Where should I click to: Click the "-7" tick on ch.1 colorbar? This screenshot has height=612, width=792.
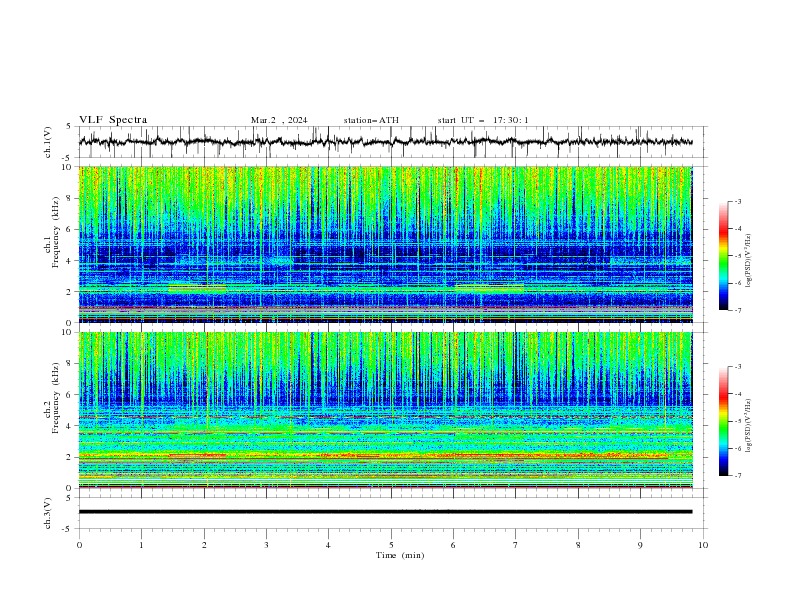pyautogui.click(x=737, y=310)
